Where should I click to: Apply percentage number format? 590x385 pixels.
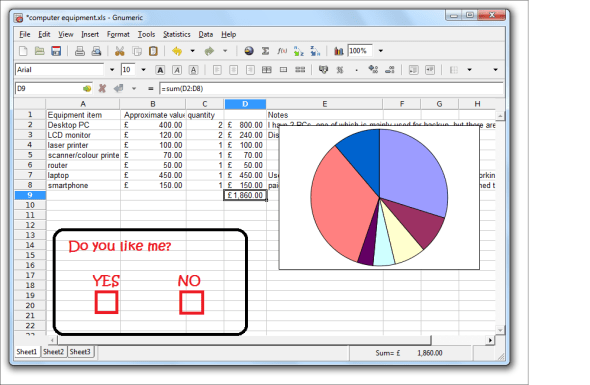pyautogui.click(x=340, y=70)
